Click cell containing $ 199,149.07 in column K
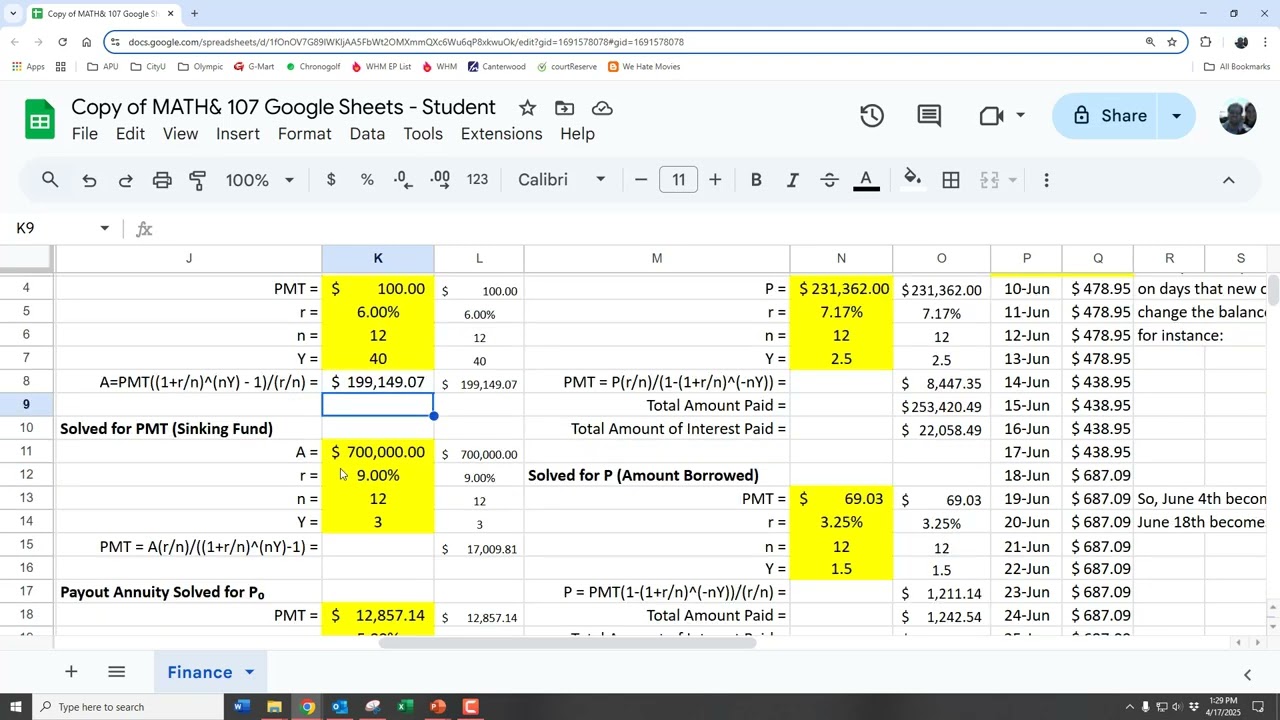The image size is (1280, 720). click(x=378, y=382)
